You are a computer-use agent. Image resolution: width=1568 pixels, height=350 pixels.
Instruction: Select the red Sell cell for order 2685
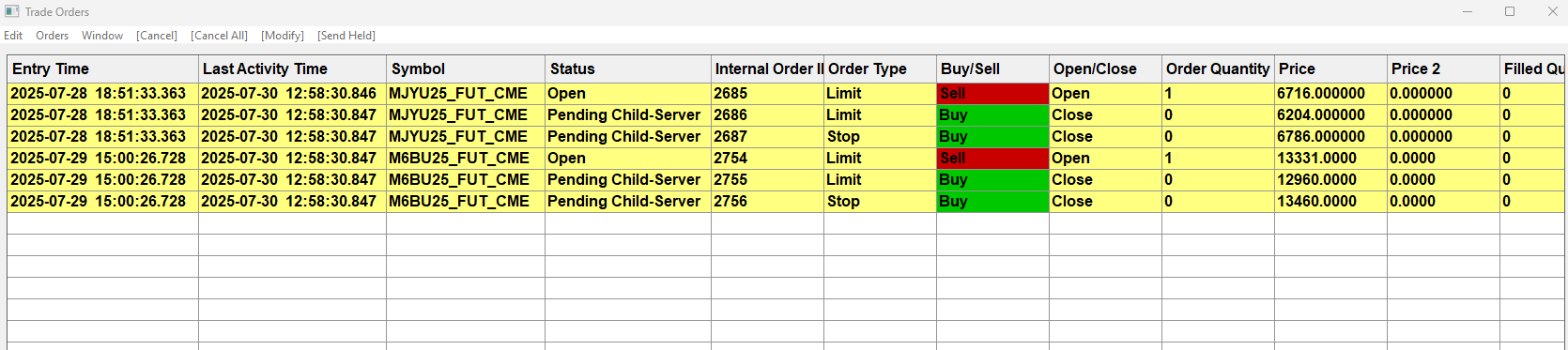point(992,93)
